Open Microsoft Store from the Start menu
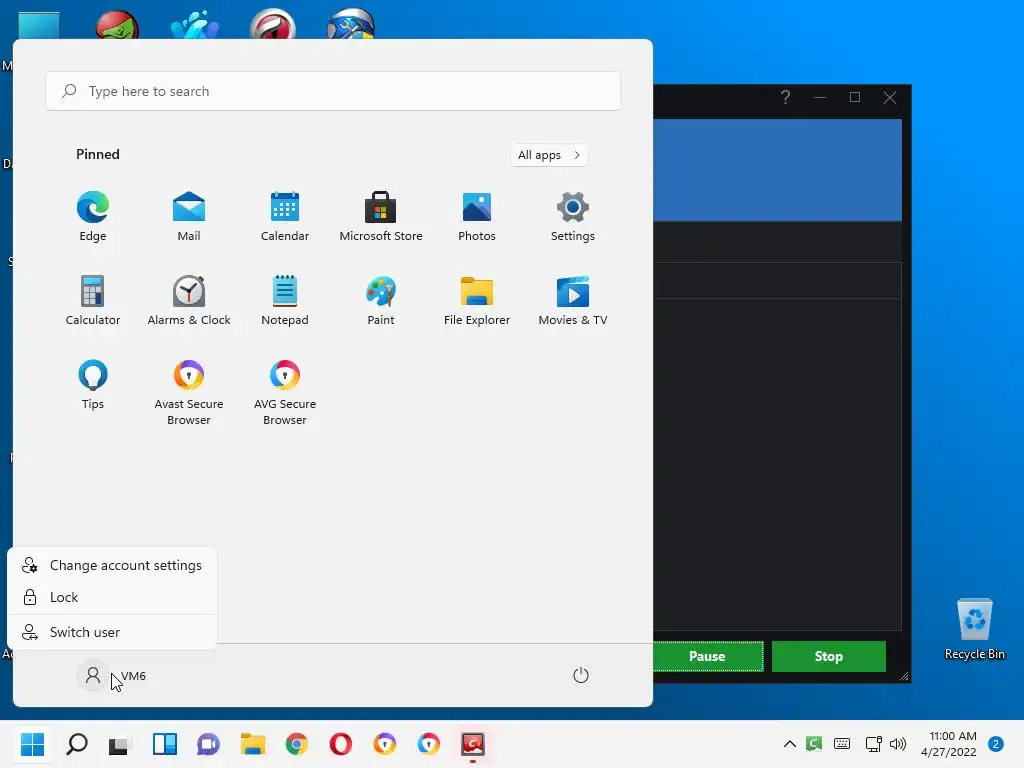Screen dimensions: 1024x768 [381, 217]
